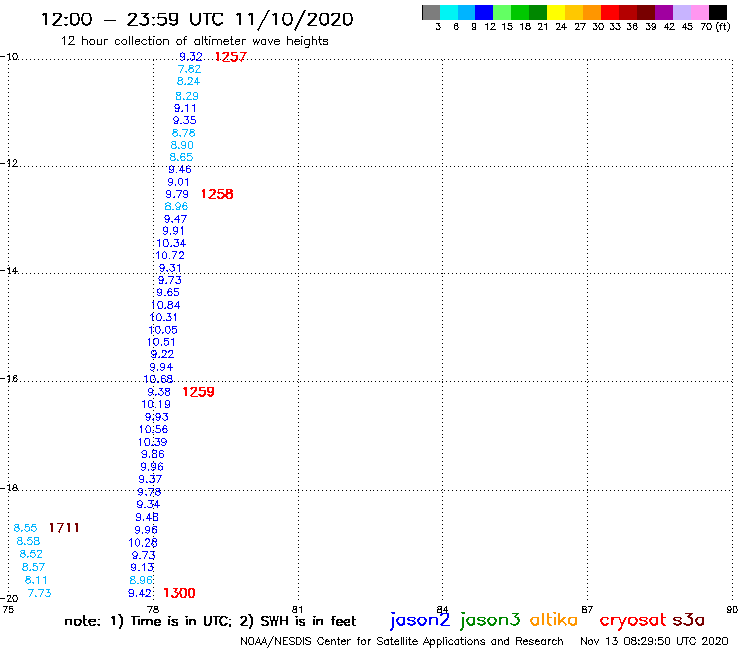This screenshot has height=650, width=740.
Task: Click the red time stamp 1257
Action: pyautogui.click(x=230, y=57)
